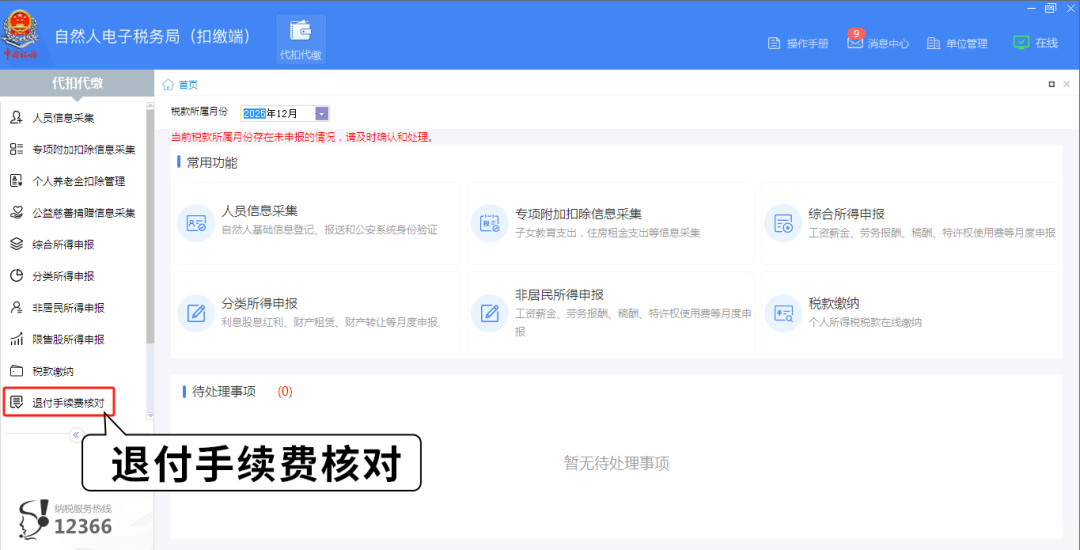Close the 首页 tab with the x button

tap(1067, 84)
